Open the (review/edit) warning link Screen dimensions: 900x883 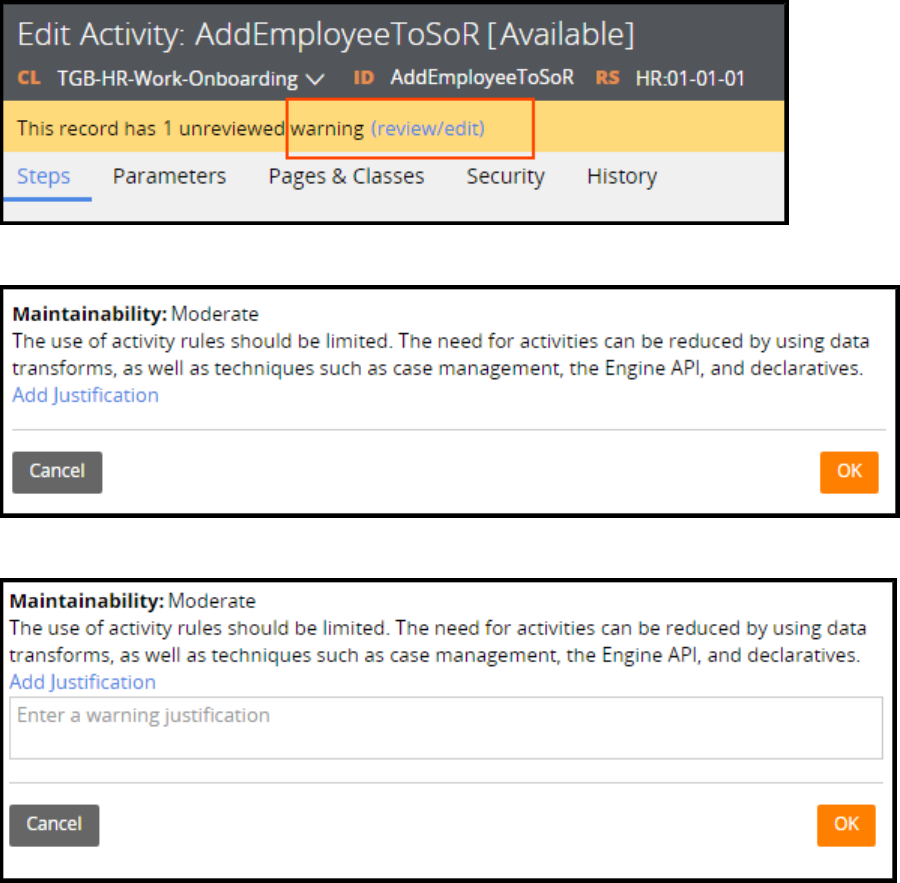pos(427,129)
